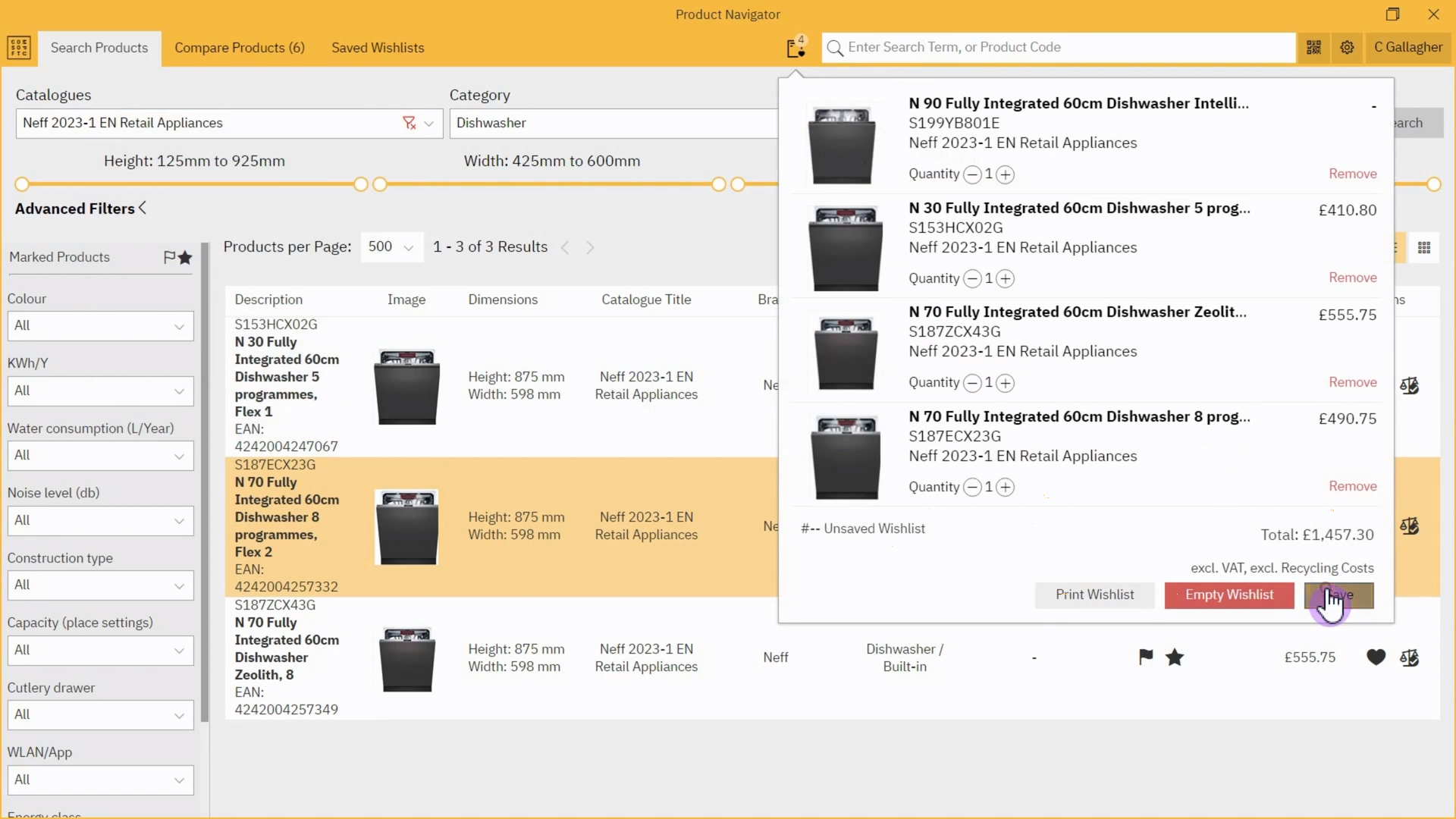Viewport: 1456px width, 819px height.
Task: Increase quantity of S187ZCX43G in wishlist
Action: (1005, 383)
